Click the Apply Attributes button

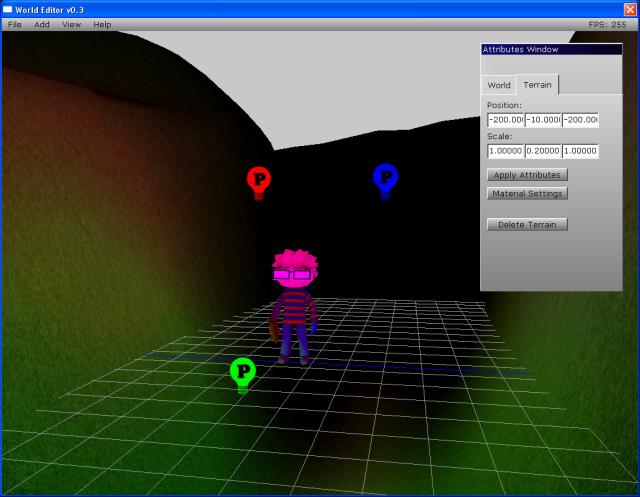coord(527,175)
